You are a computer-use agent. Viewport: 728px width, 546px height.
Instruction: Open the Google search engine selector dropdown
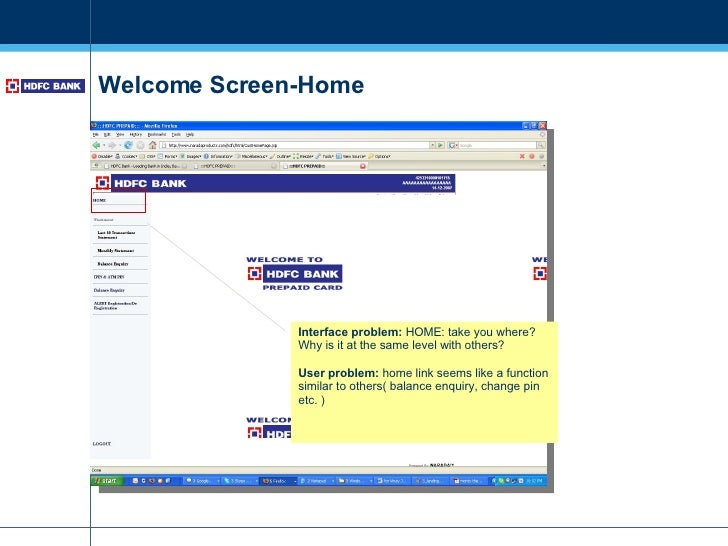click(453, 145)
